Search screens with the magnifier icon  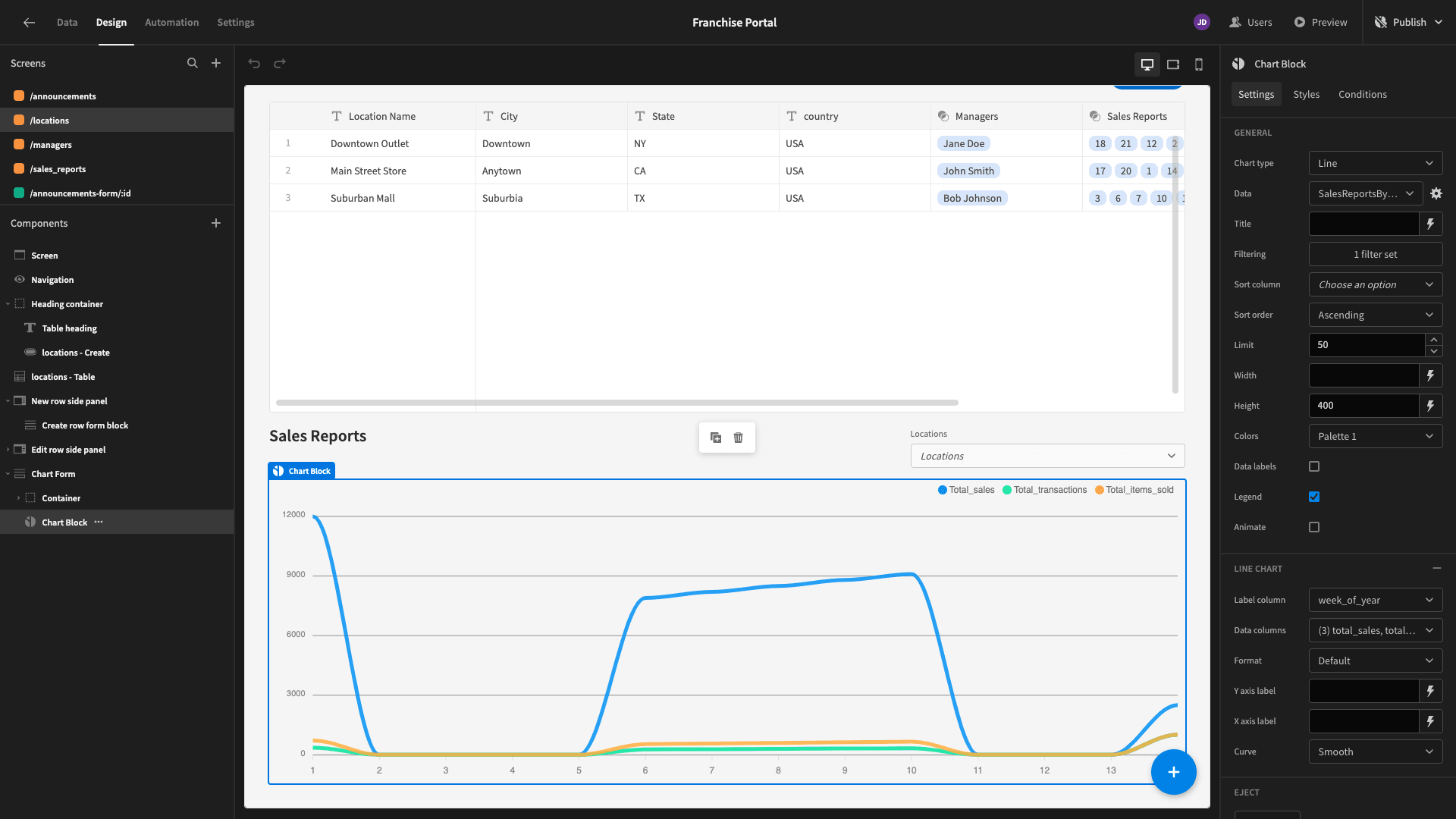(193, 64)
